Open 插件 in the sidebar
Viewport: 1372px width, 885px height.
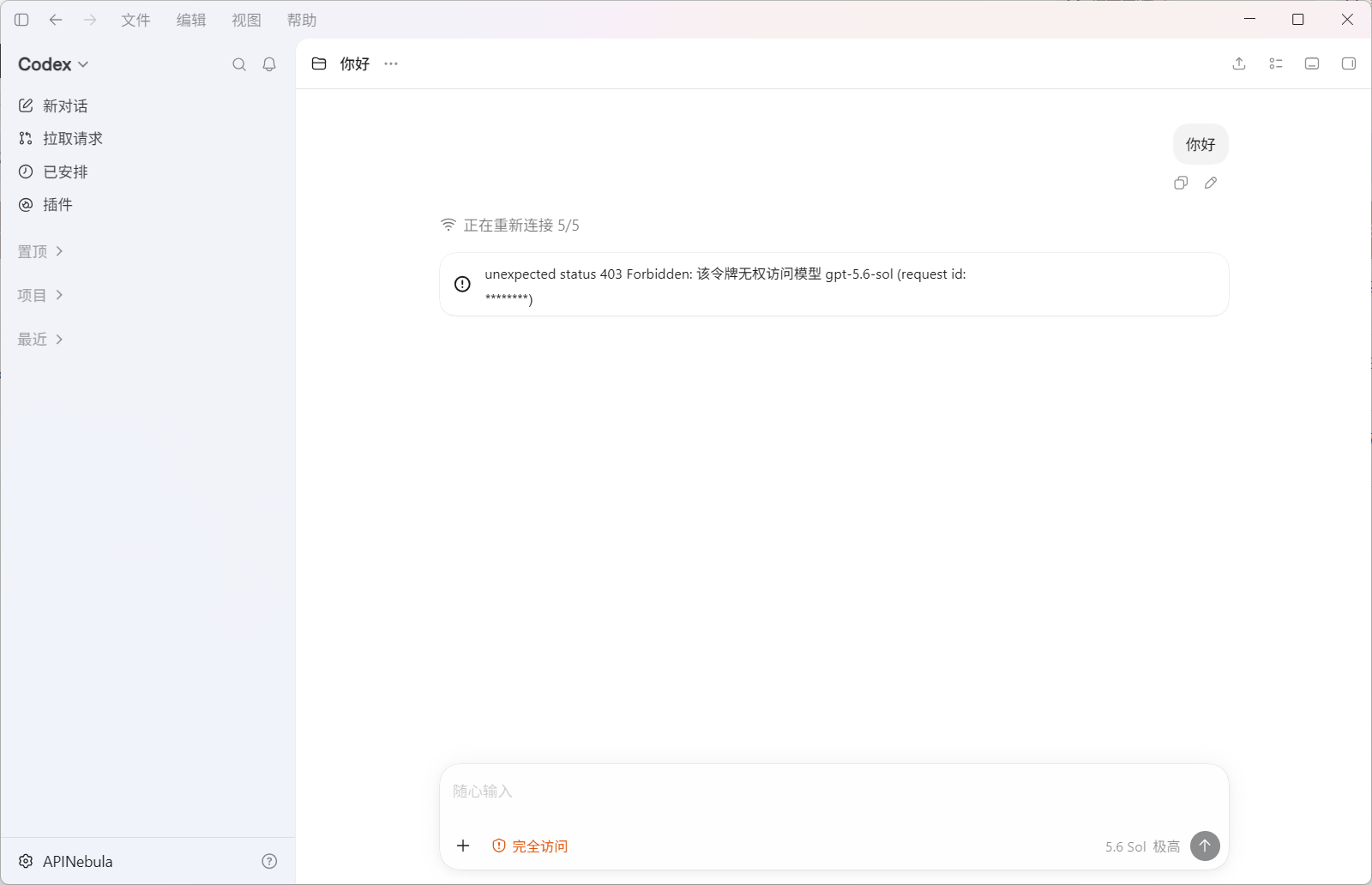click(45, 204)
